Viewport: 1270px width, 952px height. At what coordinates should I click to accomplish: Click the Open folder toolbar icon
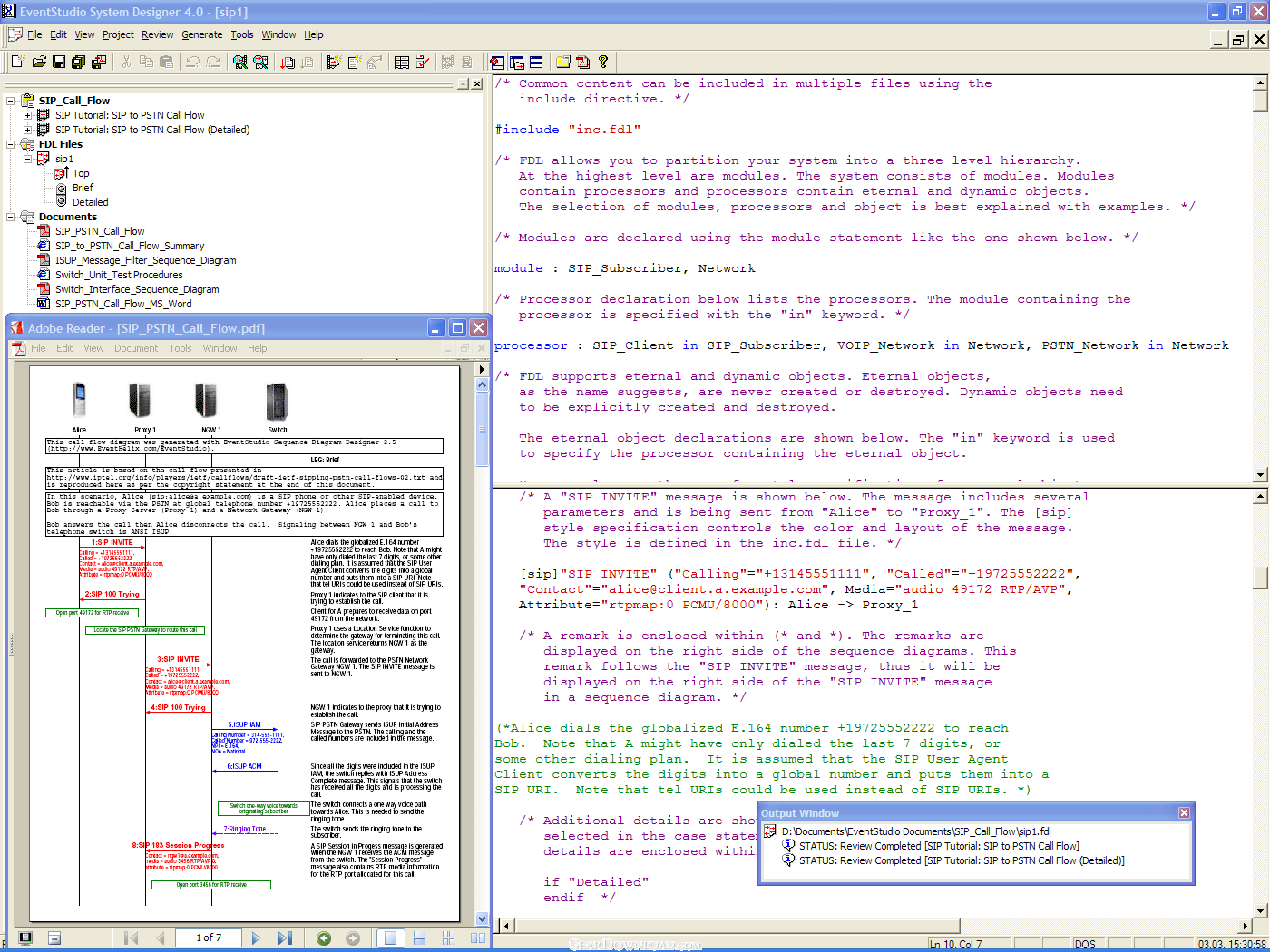click(39, 62)
